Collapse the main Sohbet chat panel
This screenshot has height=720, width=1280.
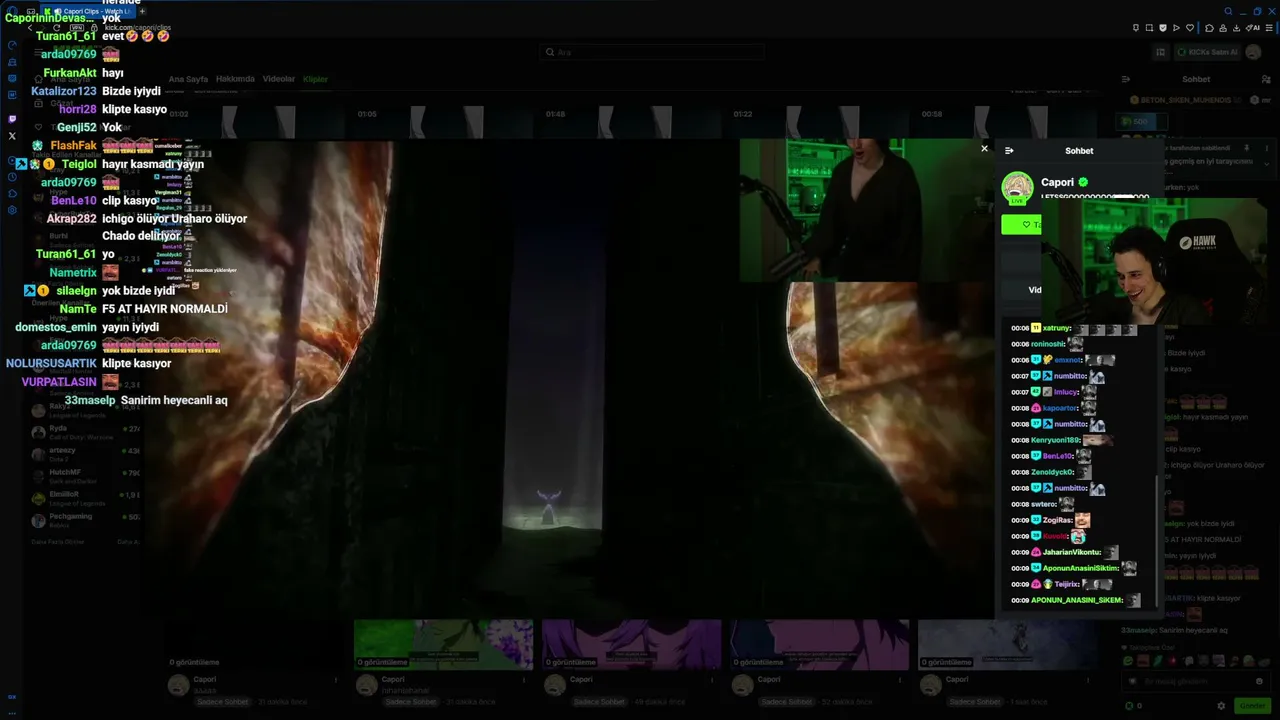point(1126,79)
